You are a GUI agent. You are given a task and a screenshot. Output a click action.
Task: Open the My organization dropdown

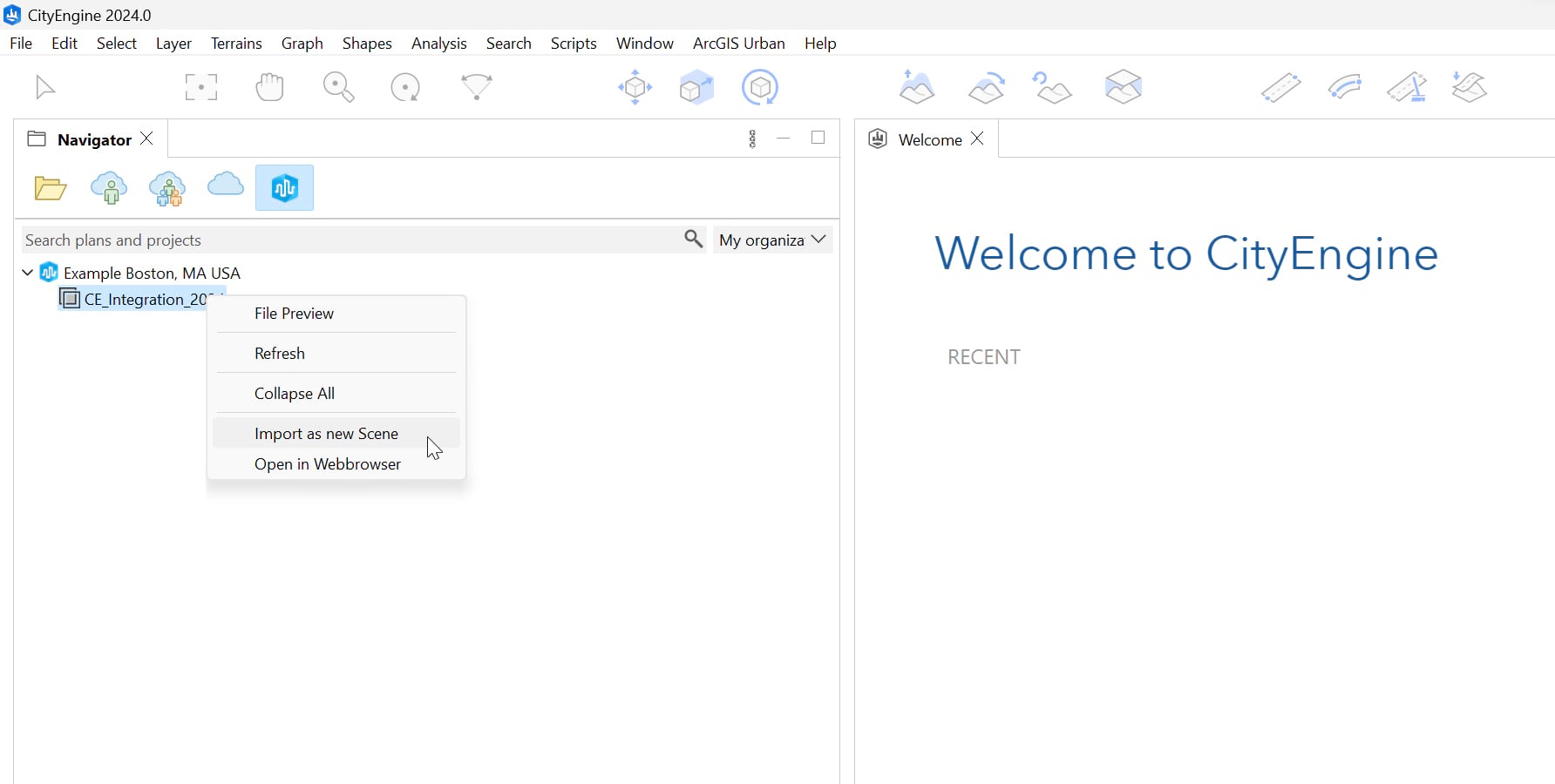[772, 240]
